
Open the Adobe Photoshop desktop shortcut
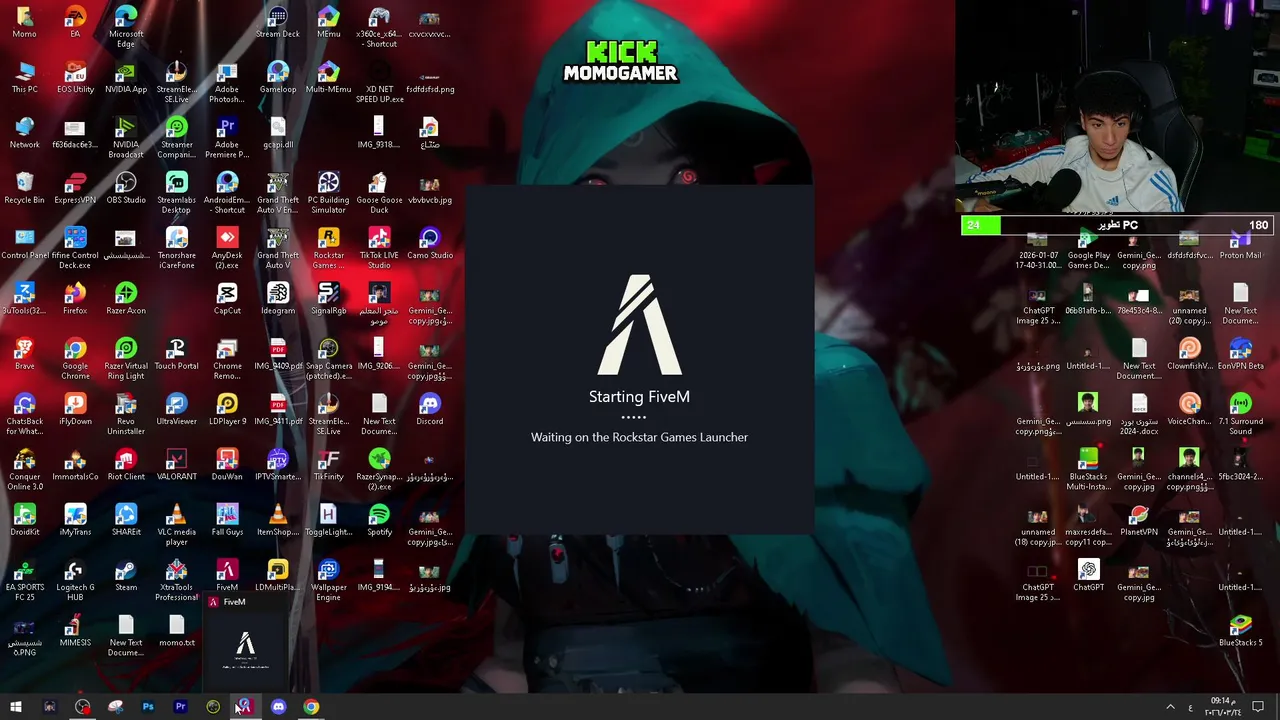(227, 83)
